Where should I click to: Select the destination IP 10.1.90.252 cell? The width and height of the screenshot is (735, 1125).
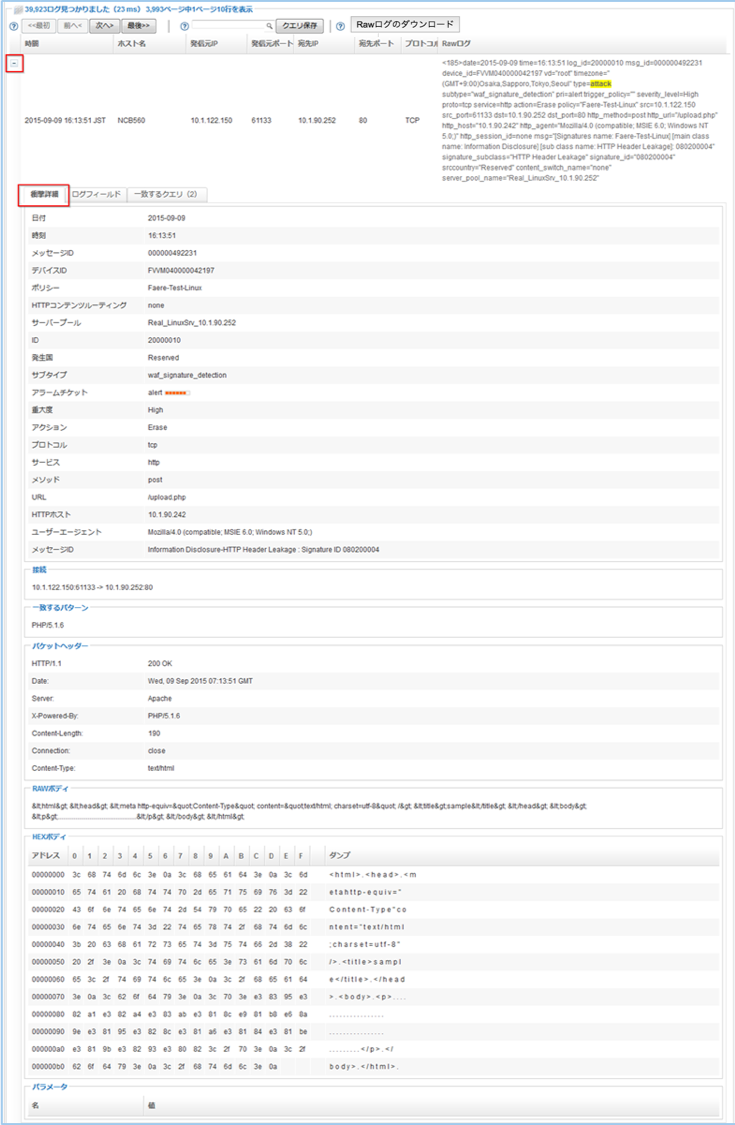coord(317,121)
